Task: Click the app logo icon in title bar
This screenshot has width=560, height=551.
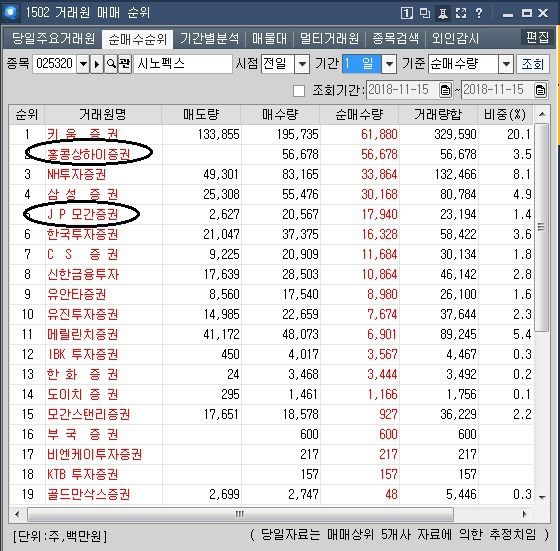Action: tap(10, 12)
